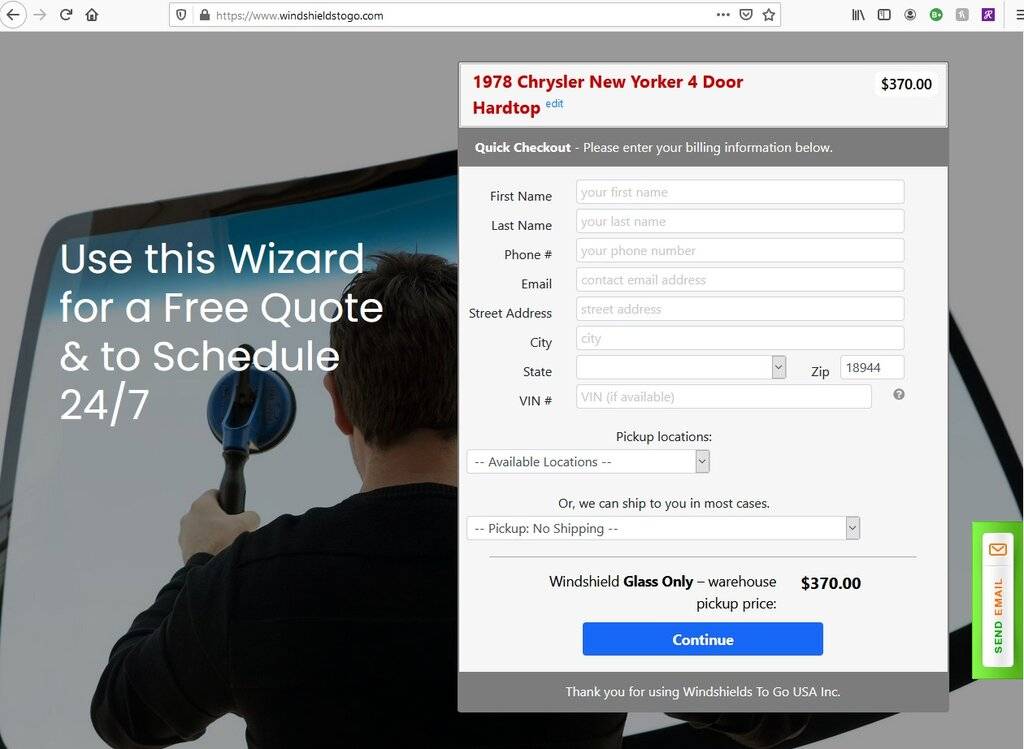Click the edit link beside vehicle name
The height and width of the screenshot is (749, 1024).
[554, 104]
